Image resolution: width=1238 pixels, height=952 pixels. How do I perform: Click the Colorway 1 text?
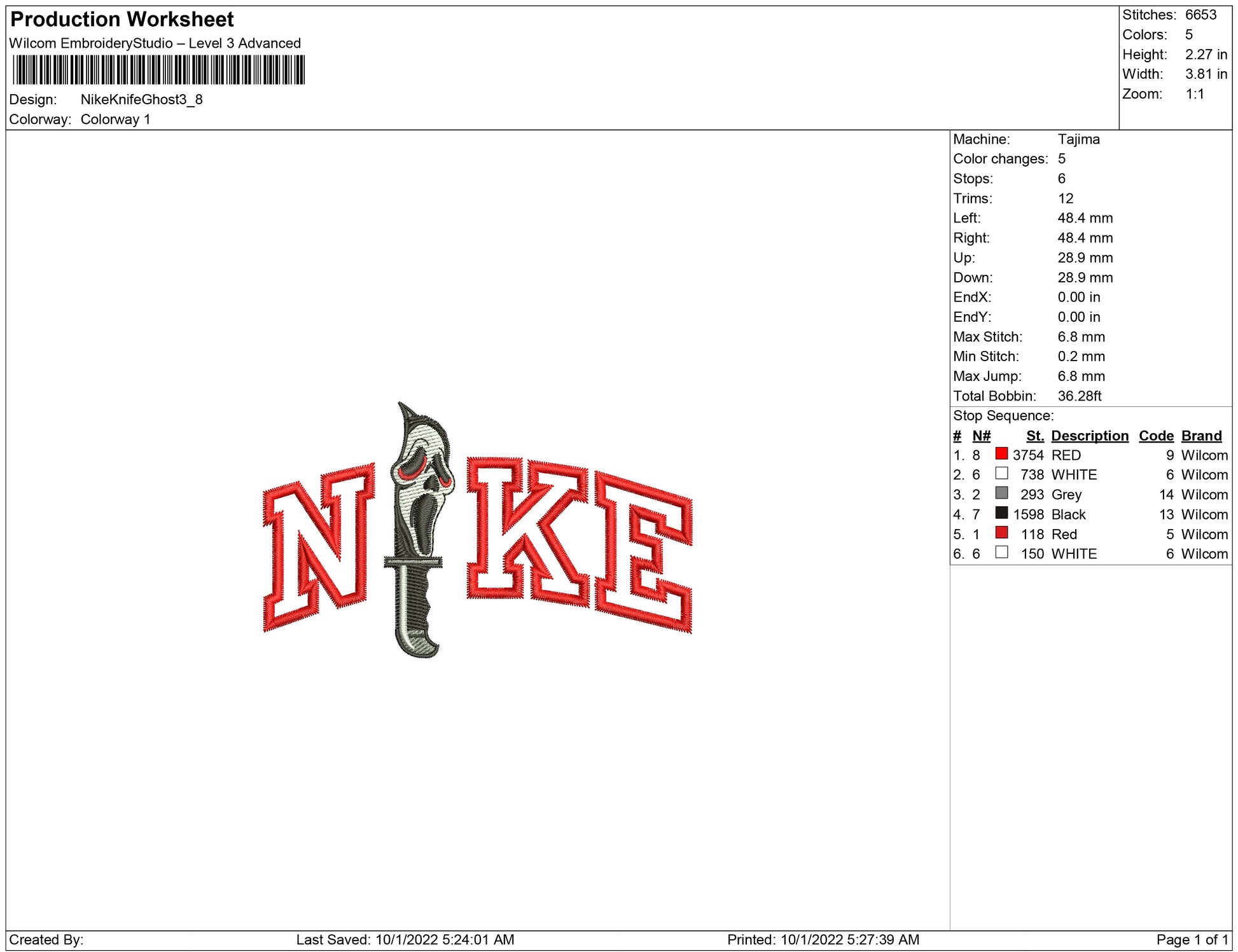pyautogui.click(x=115, y=120)
